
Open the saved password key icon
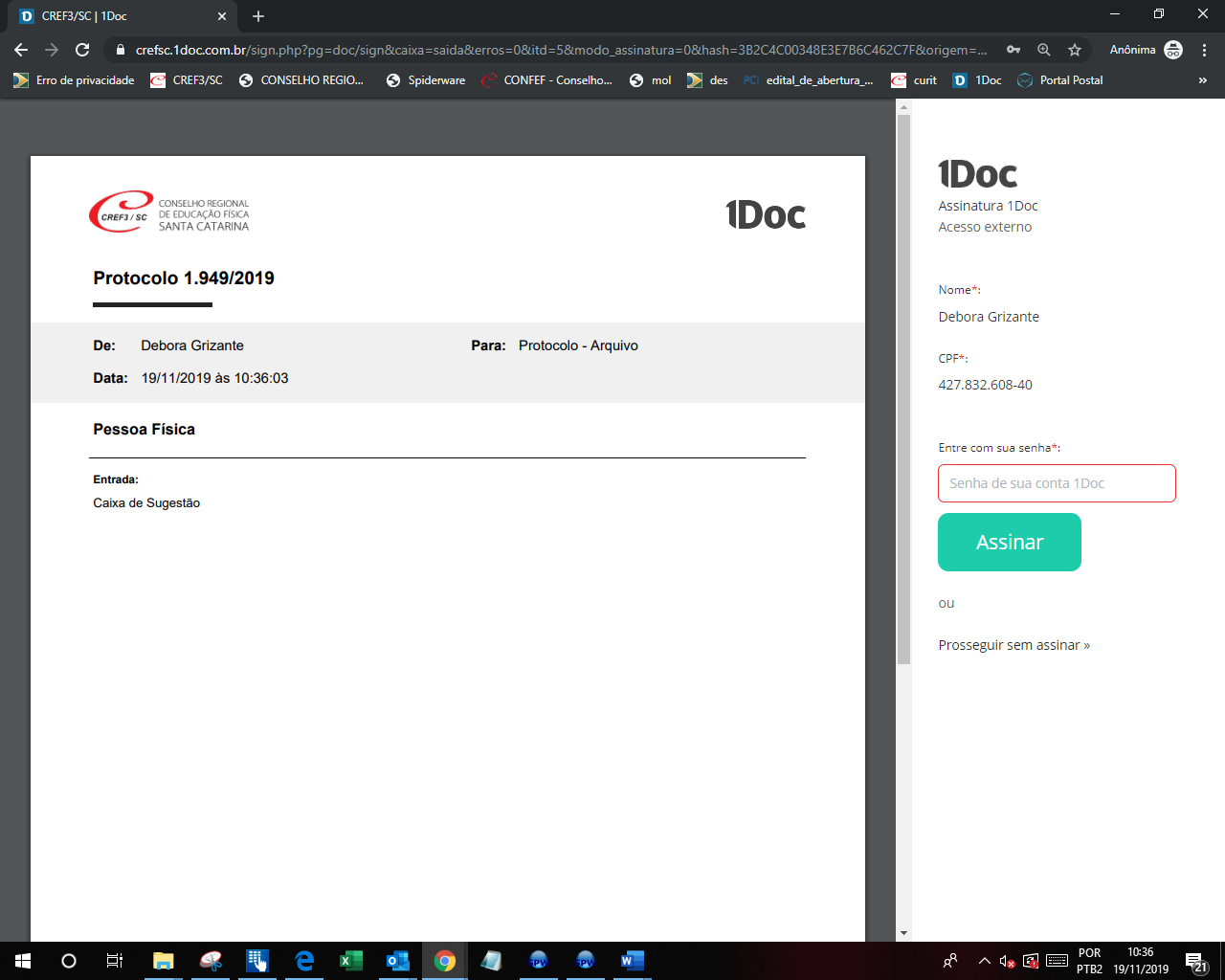pos(1013,50)
